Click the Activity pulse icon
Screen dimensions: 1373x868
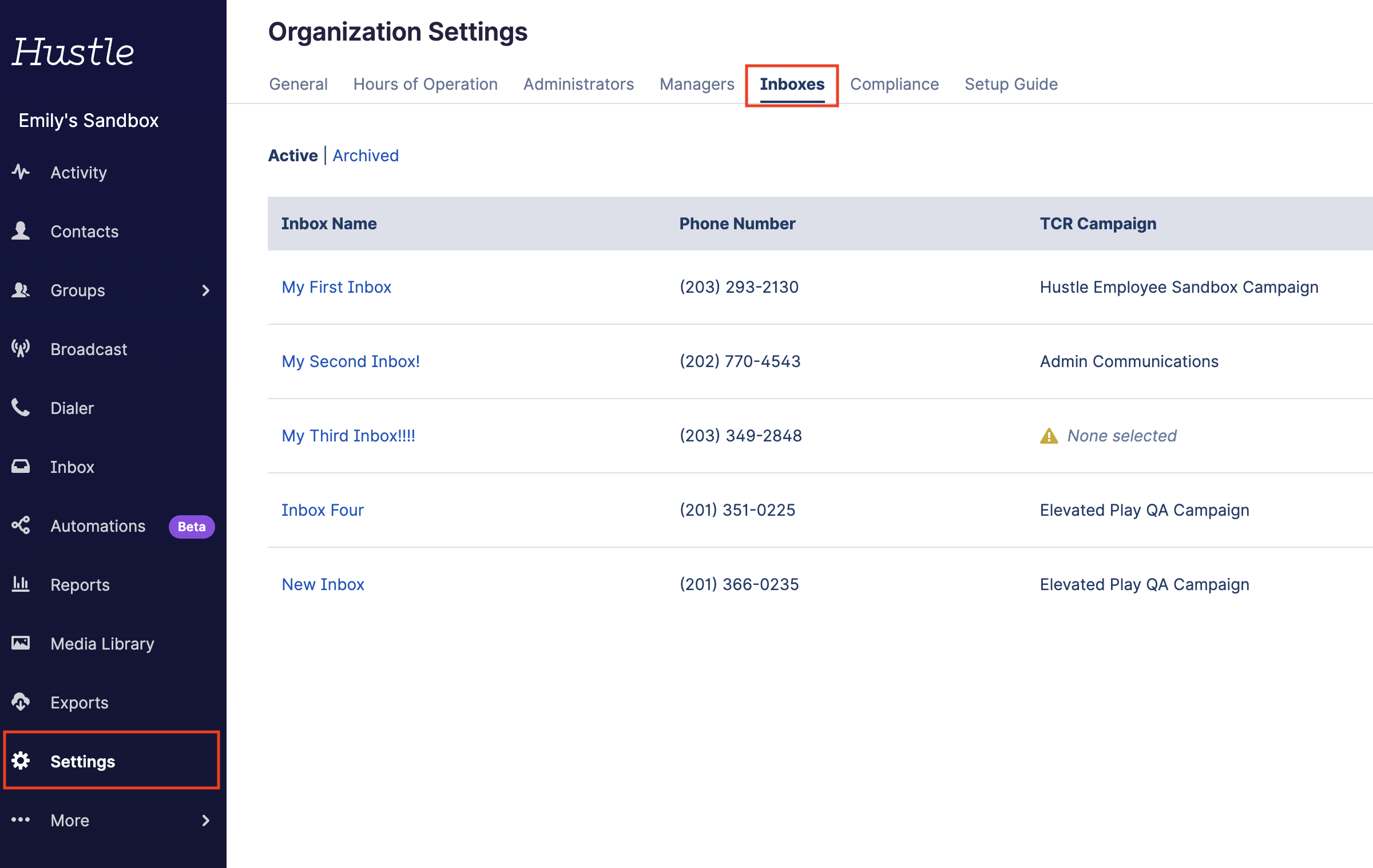coord(21,172)
